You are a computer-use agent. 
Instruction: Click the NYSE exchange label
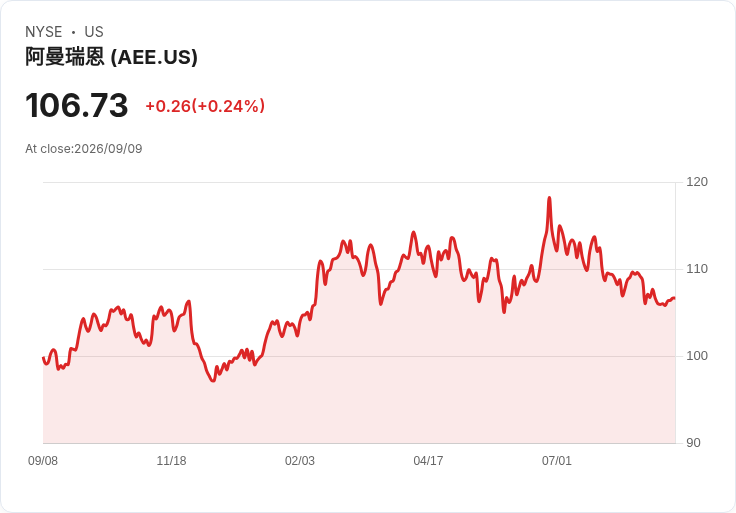point(44,32)
